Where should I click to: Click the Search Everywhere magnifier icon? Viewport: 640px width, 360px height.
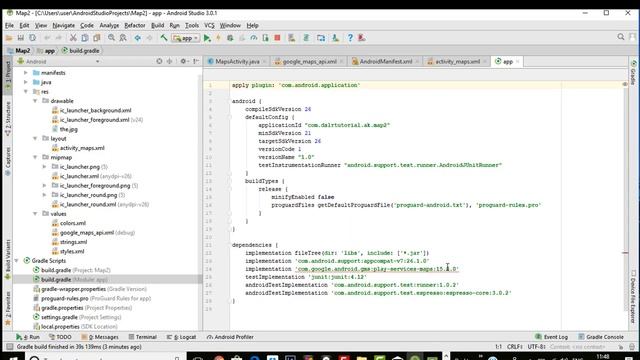coord(621,37)
